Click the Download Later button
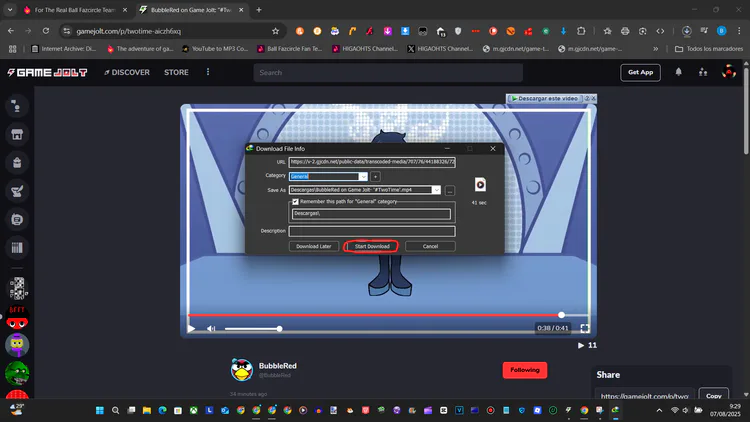This screenshot has height=422, width=750. pyautogui.click(x=313, y=246)
